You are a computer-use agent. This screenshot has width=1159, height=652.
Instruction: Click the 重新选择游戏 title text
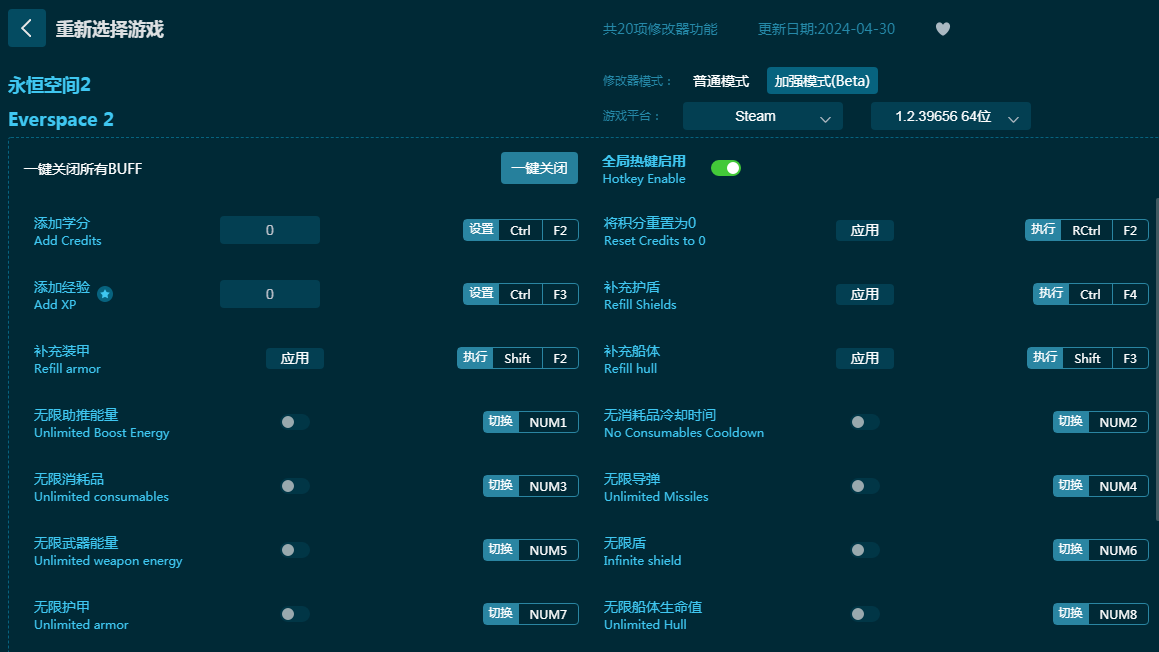pos(109,29)
